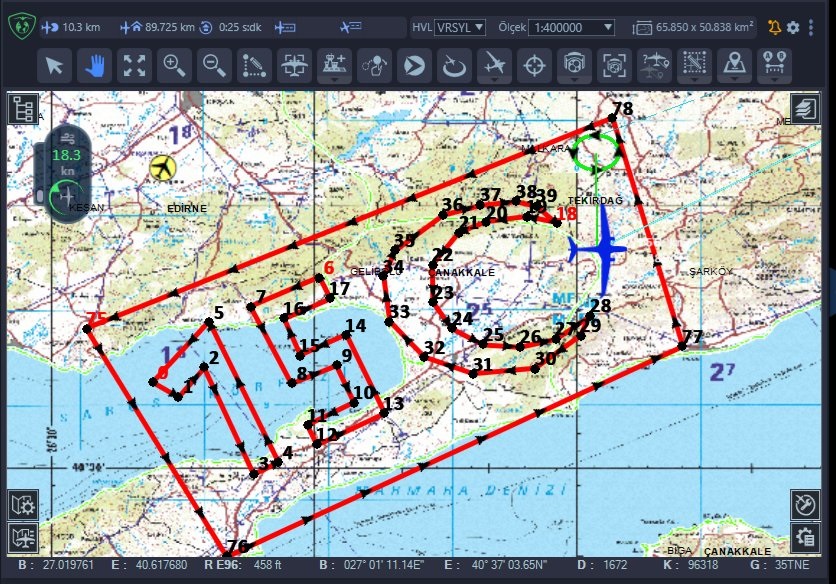Click the zoom out magnifier

pos(214,66)
